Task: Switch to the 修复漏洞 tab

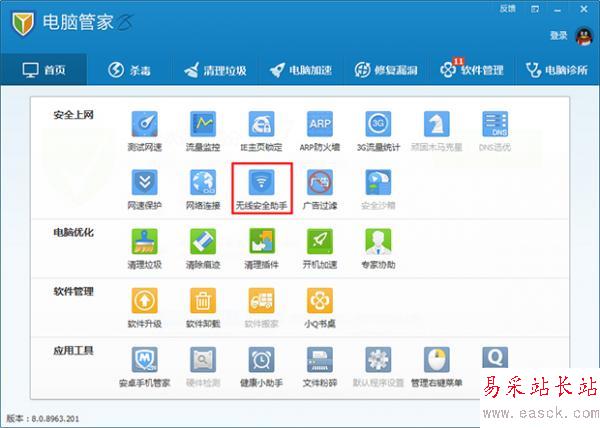Action: coord(386,70)
